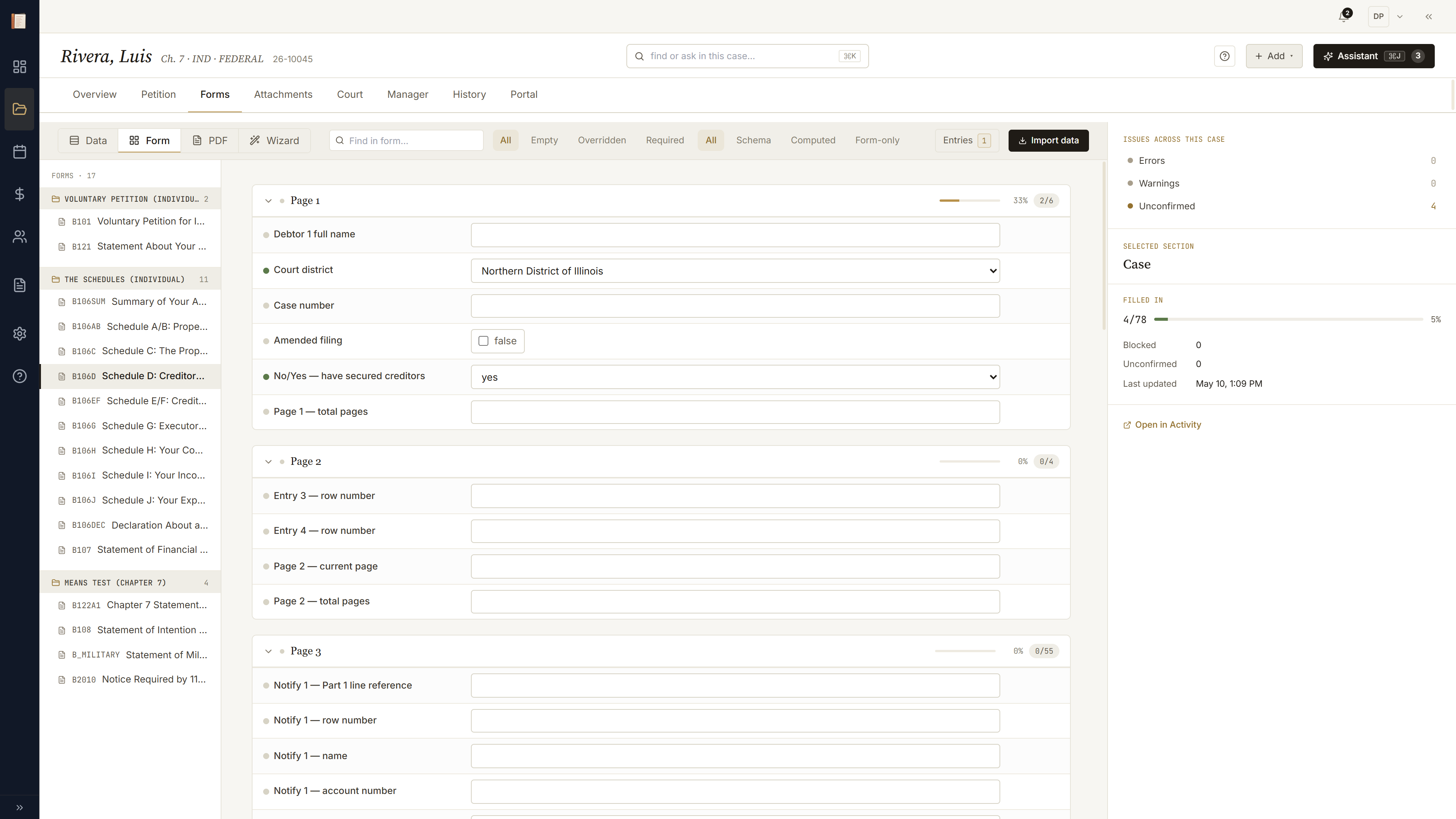
Task: Click the DP user avatar
Action: (x=1378, y=16)
